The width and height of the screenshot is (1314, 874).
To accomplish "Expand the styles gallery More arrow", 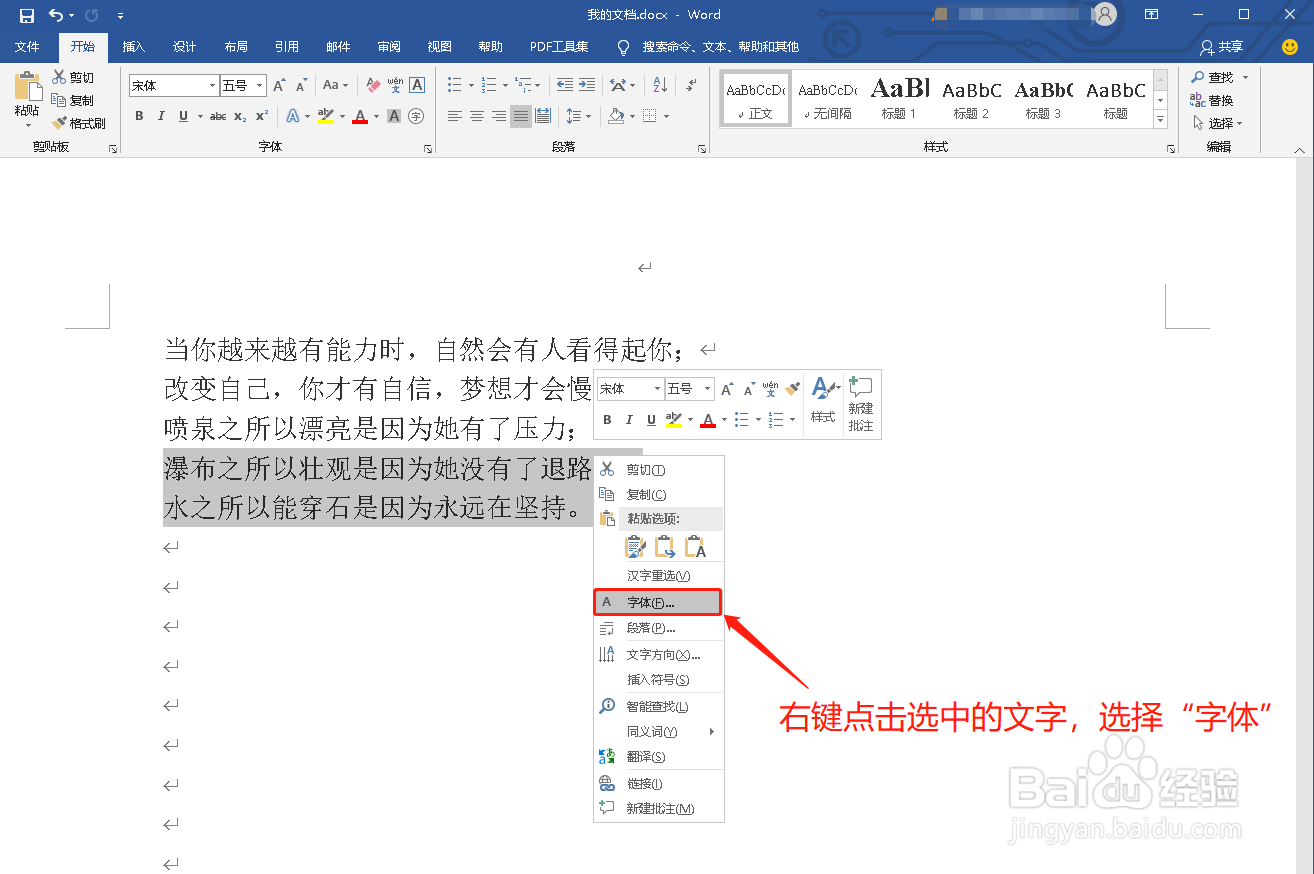I will (x=1161, y=120).
